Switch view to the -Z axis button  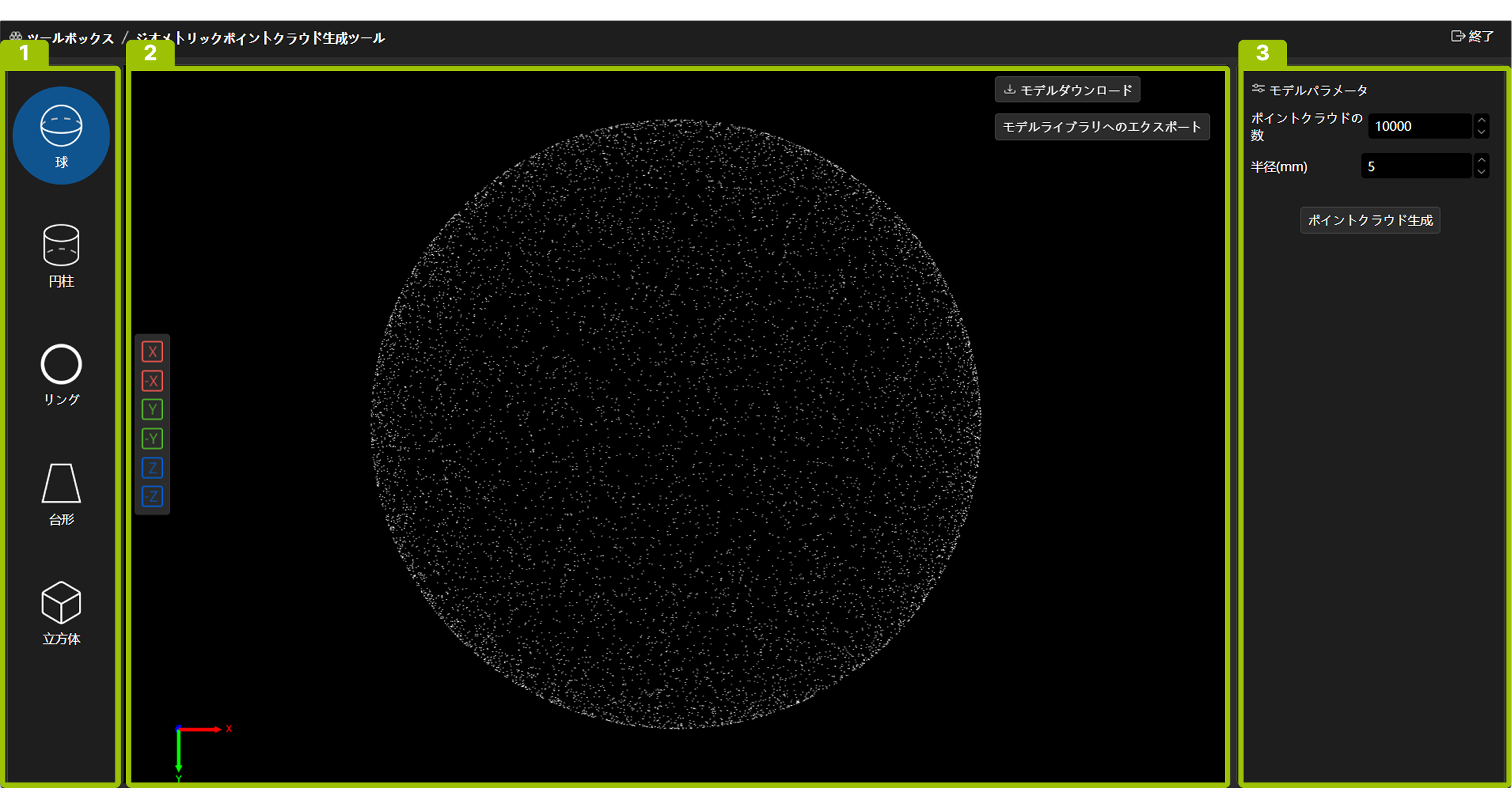tap(152, 496)
